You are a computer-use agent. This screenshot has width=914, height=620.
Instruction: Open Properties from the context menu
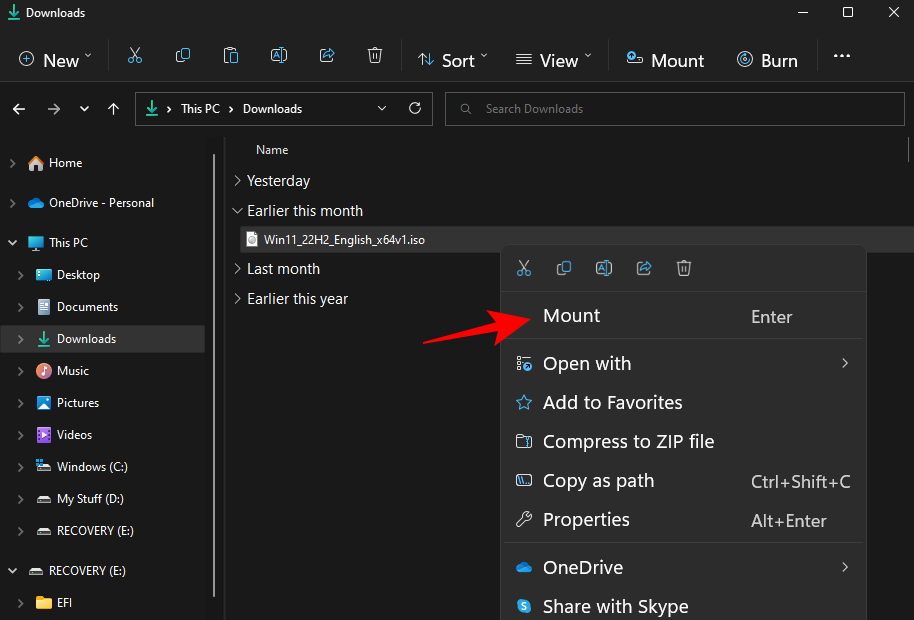pyautogui.click(x=586, y=520)
